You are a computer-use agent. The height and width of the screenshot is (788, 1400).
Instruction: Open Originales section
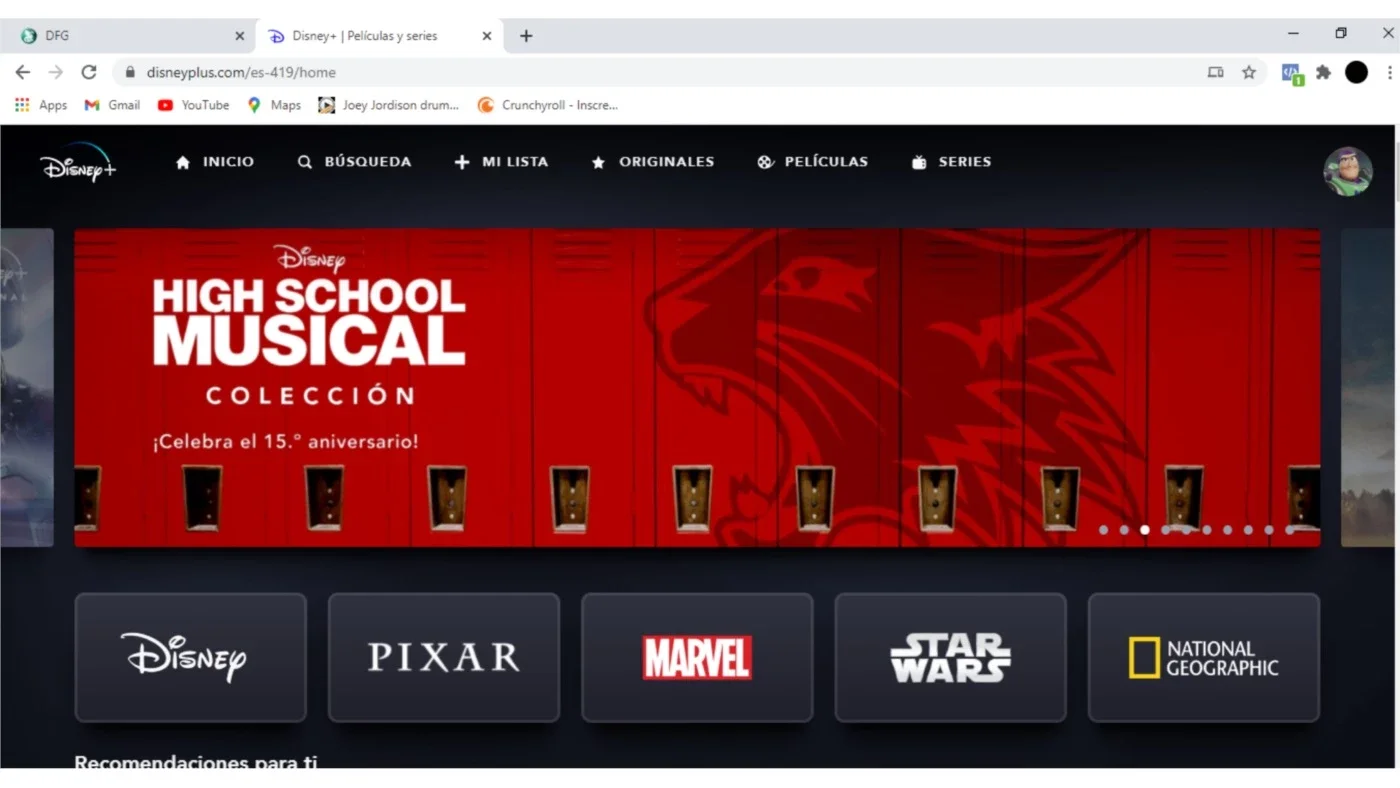[x=652, y=162]
